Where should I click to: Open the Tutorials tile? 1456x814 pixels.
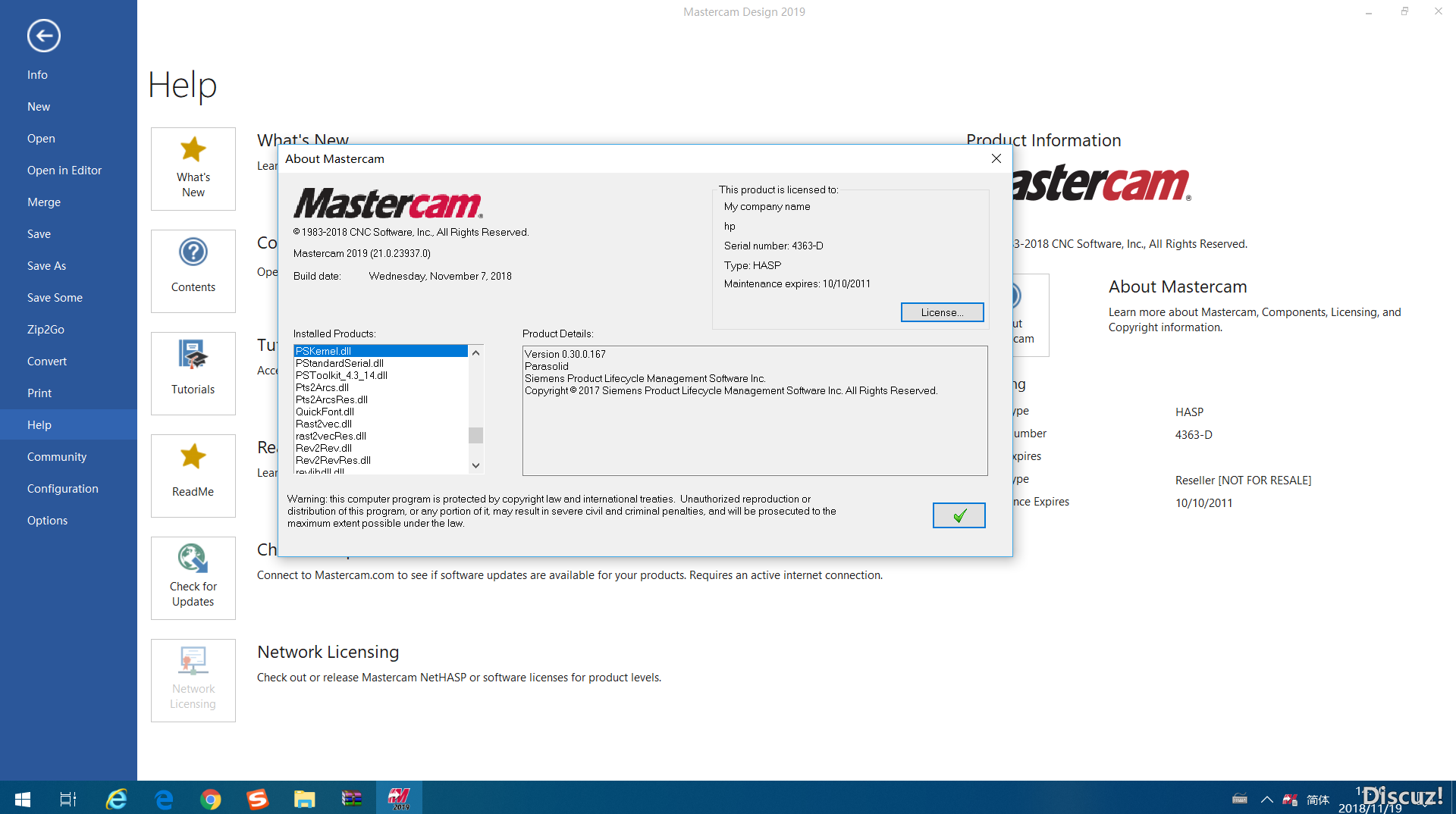193,374
